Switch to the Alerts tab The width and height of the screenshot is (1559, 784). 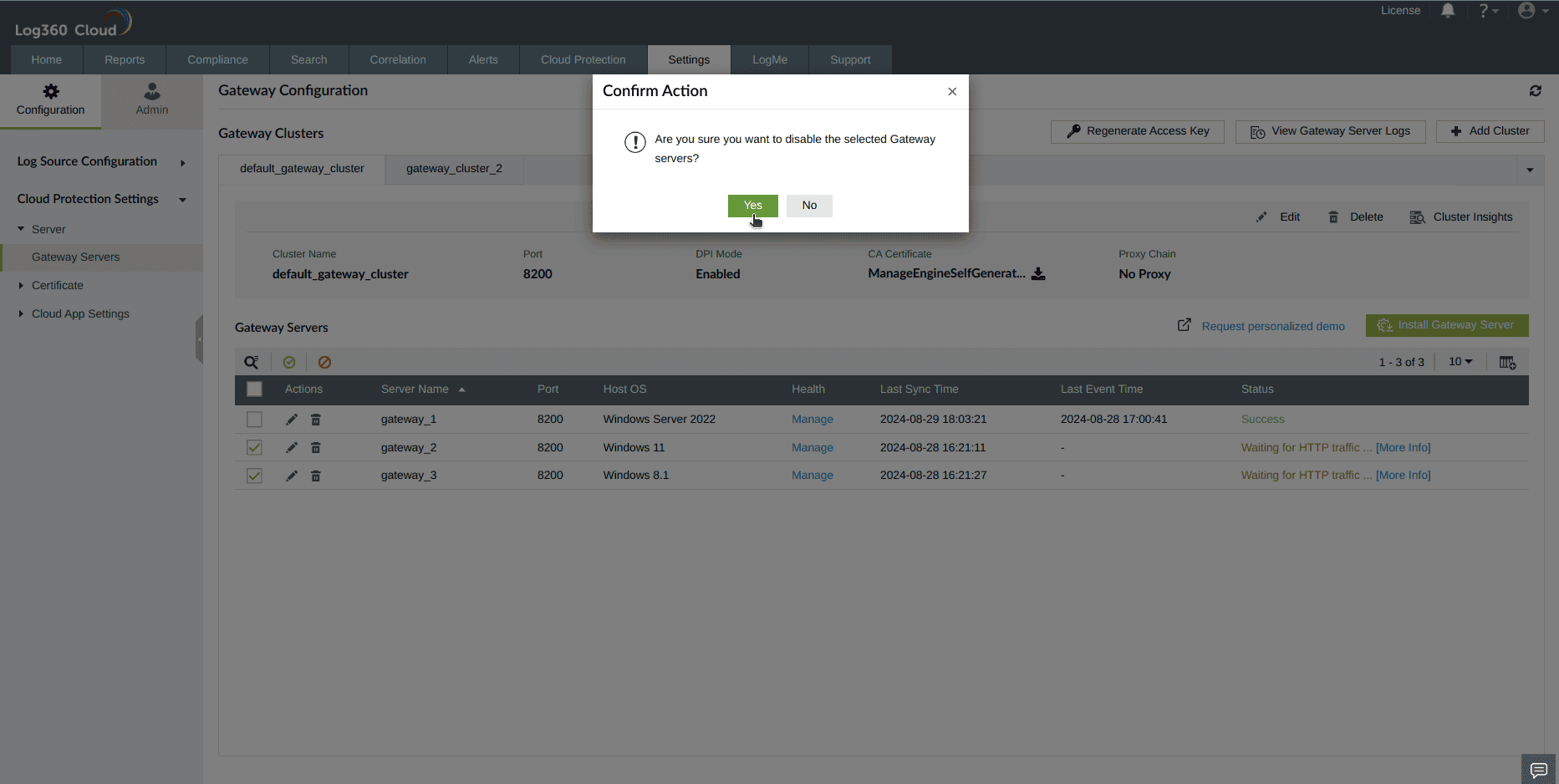[483, 60]
